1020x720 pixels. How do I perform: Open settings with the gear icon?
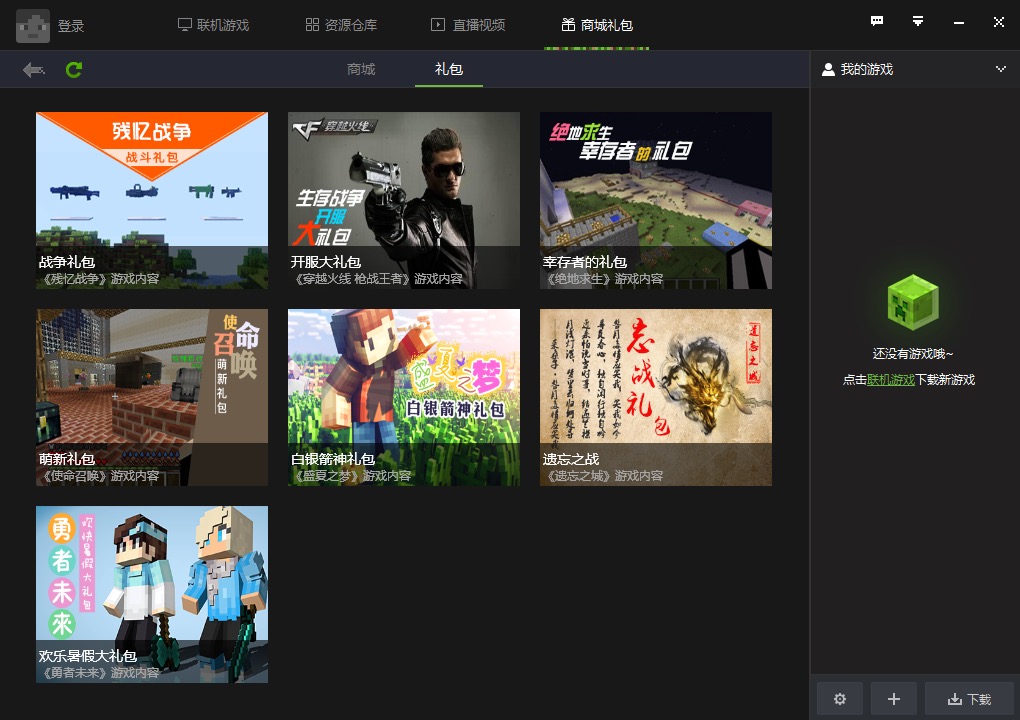[840, 699]
